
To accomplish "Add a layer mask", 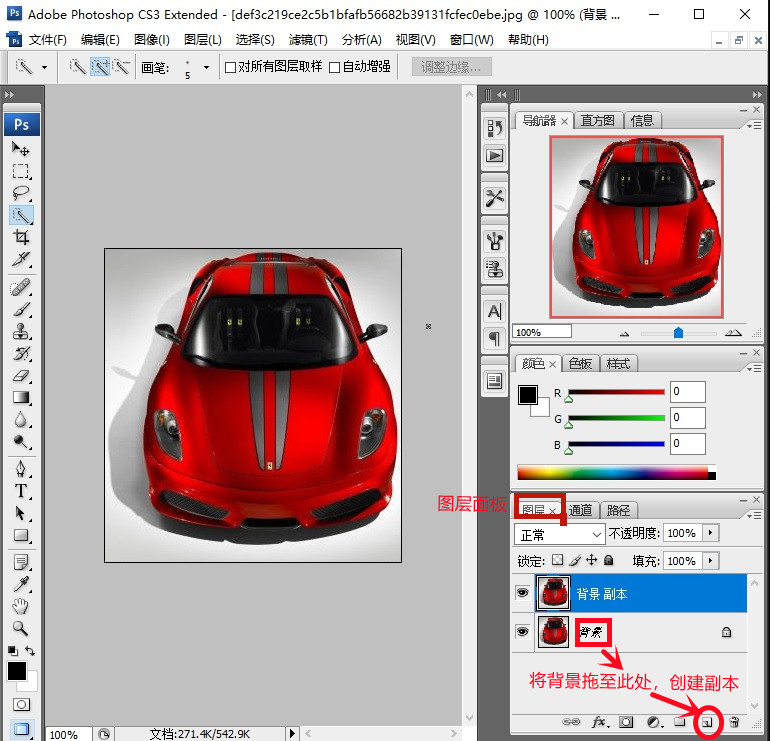I will pos(626,722).
